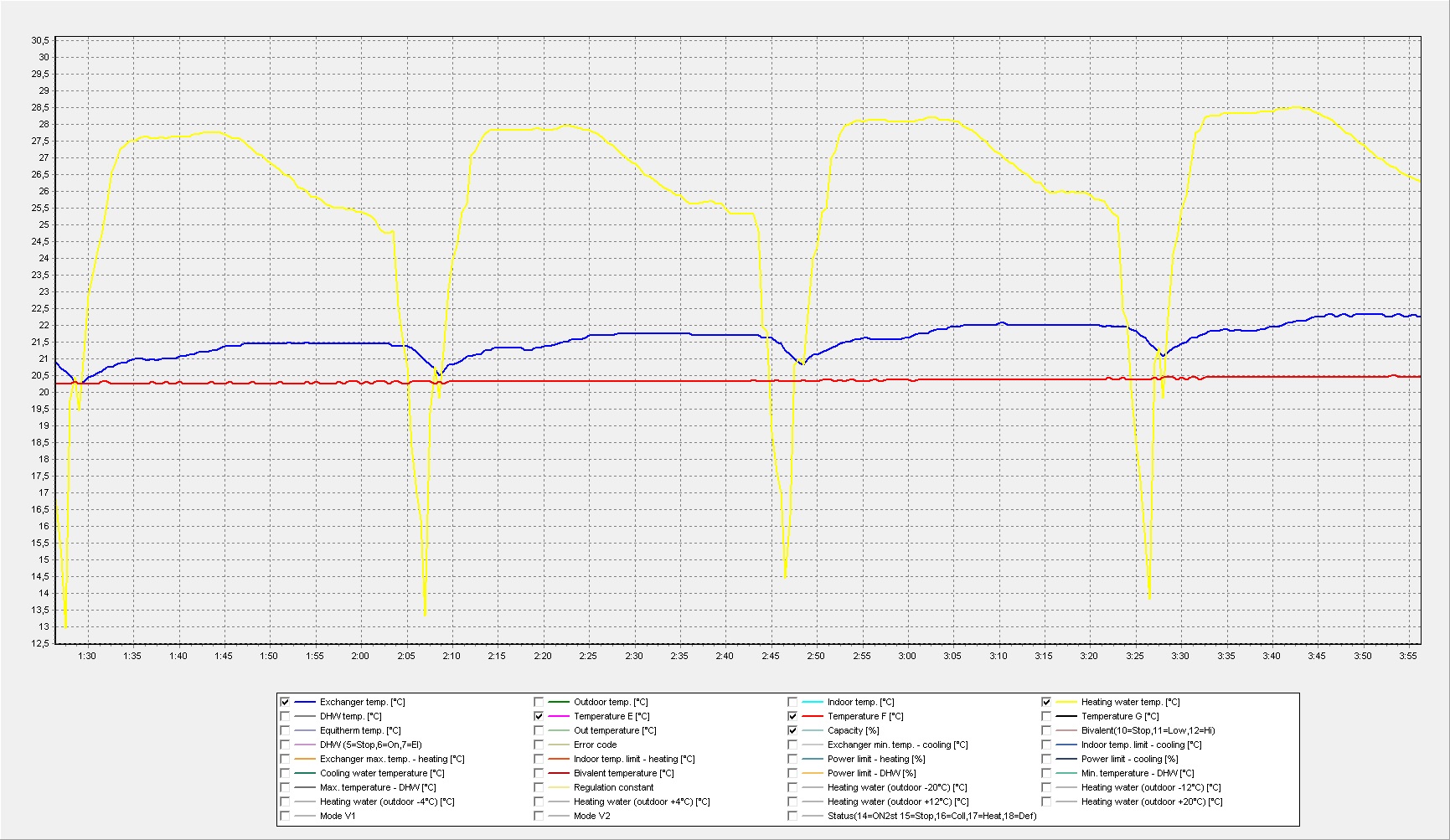The image size is (1450, 840).
Task: Enable Heating water (outdoor -4°C) checkbox
Action: [x=285, y=801]
